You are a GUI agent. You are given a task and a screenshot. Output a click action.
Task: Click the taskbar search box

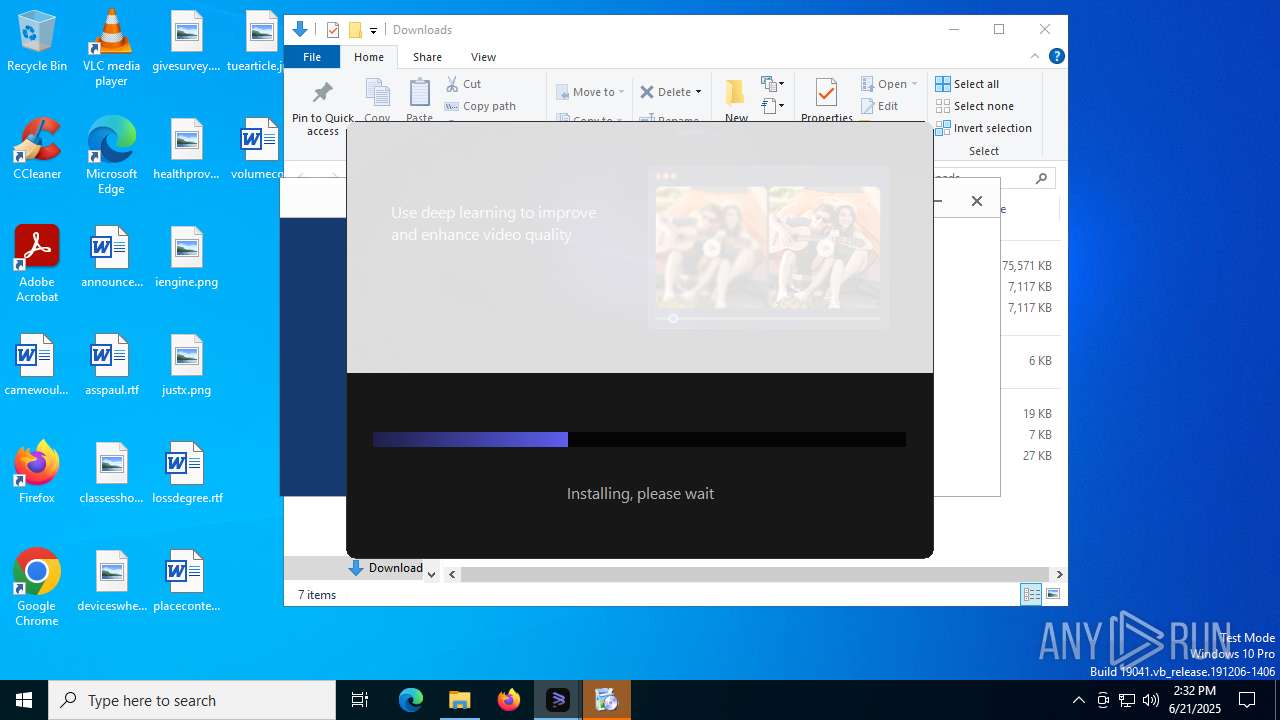tap(192, 700)
